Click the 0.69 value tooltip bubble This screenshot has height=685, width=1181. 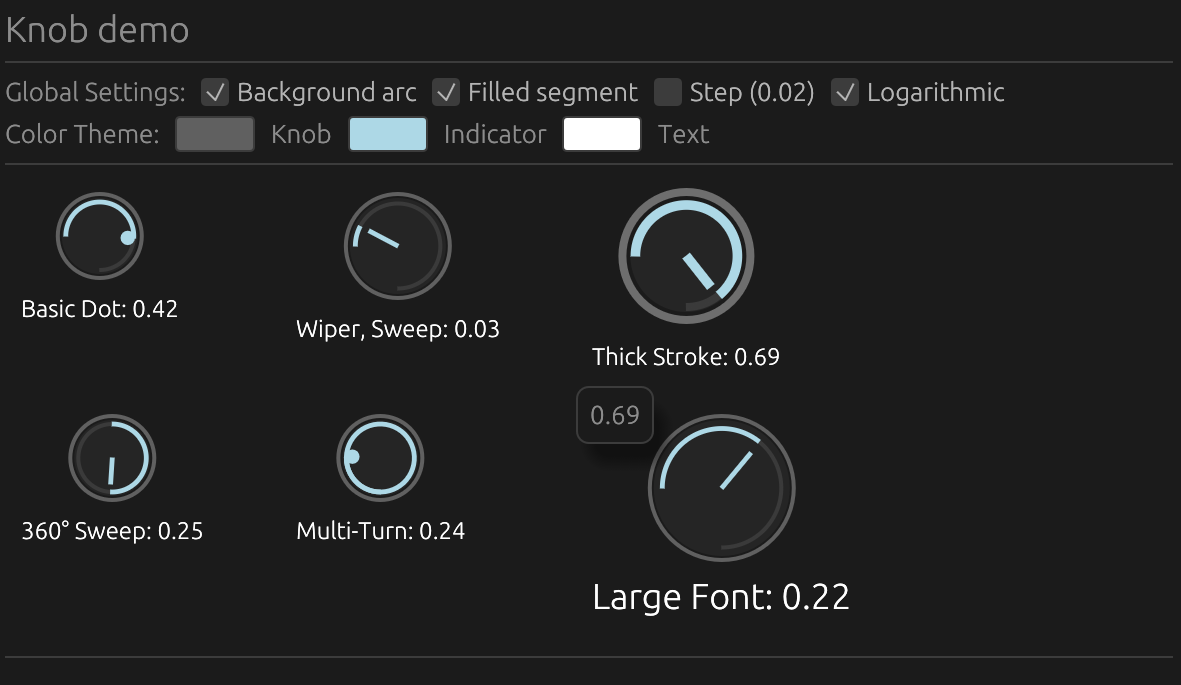pyautogui.click(x=614, y=414)
